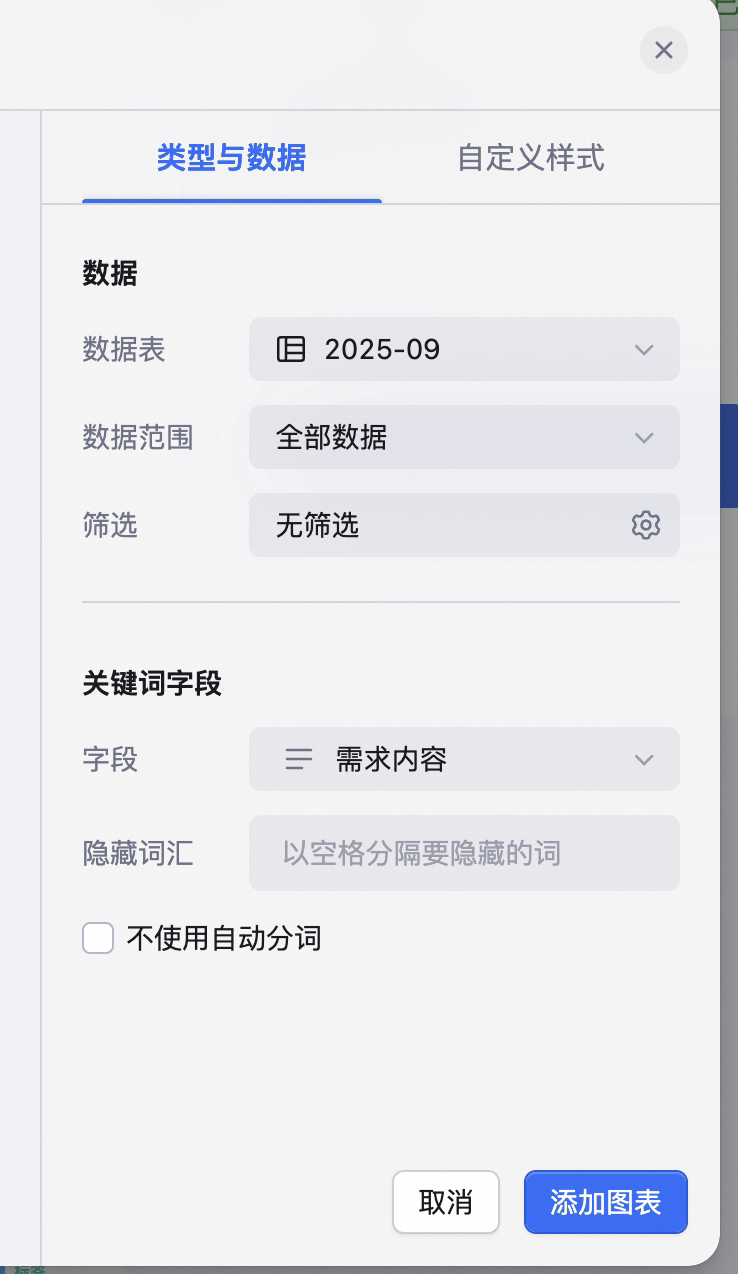Enable the 不使用自动分词 checkbox
Screen dimensions: 738x1274
[x=98, y=939]
